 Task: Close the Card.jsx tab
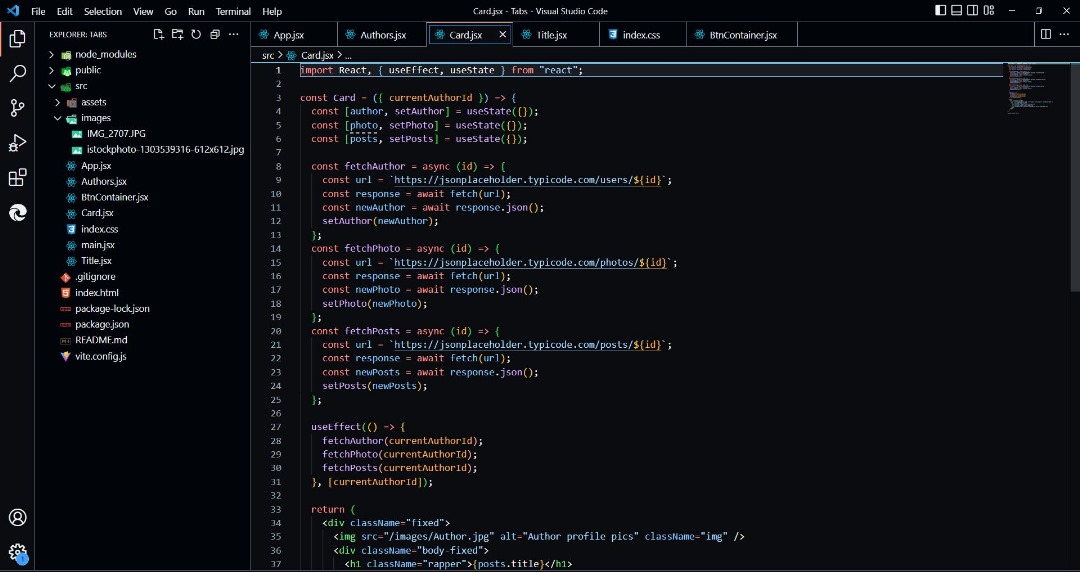tap(502, 34)
